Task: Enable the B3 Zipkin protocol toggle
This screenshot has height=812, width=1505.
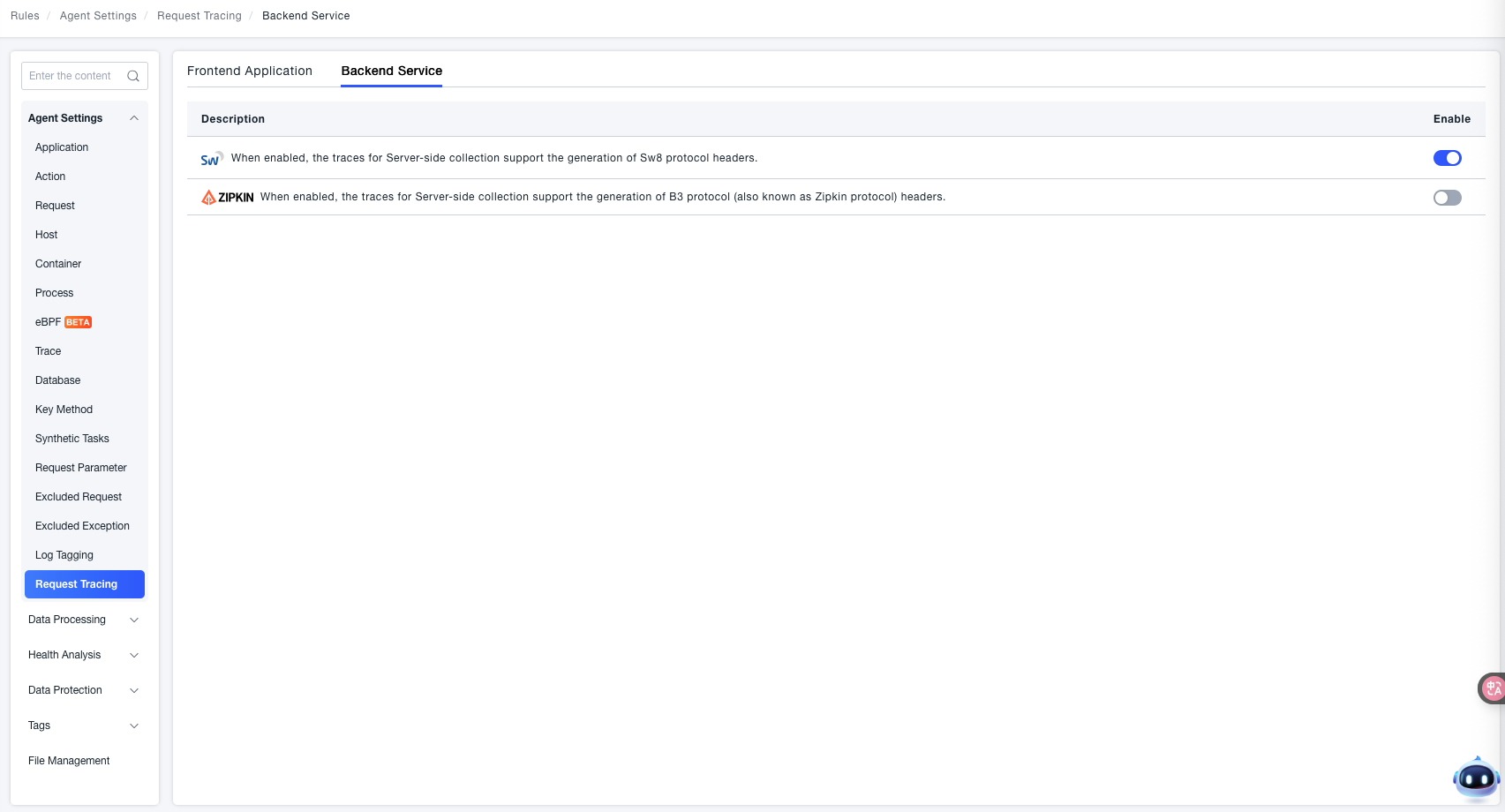Action: point(1447,198)
